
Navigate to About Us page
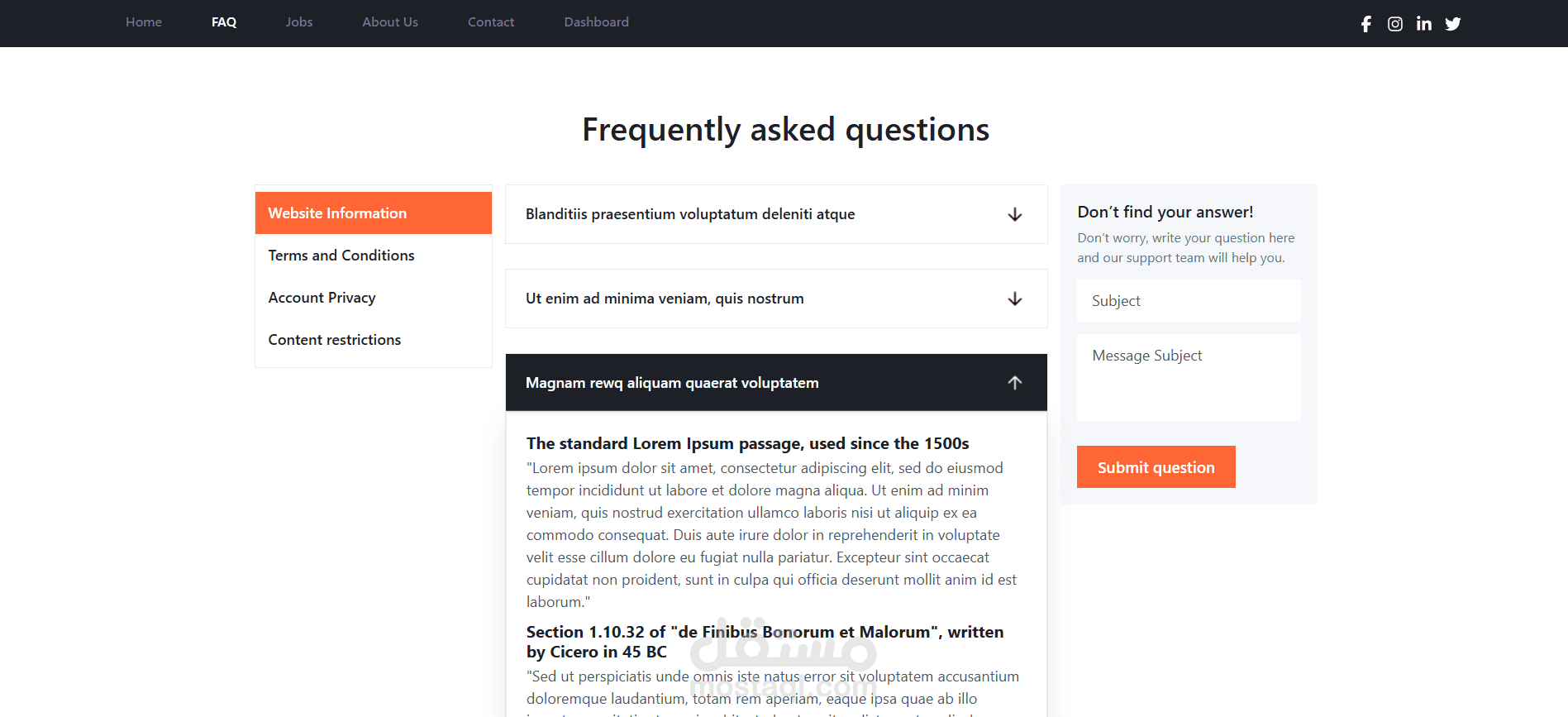click(390, 22)
